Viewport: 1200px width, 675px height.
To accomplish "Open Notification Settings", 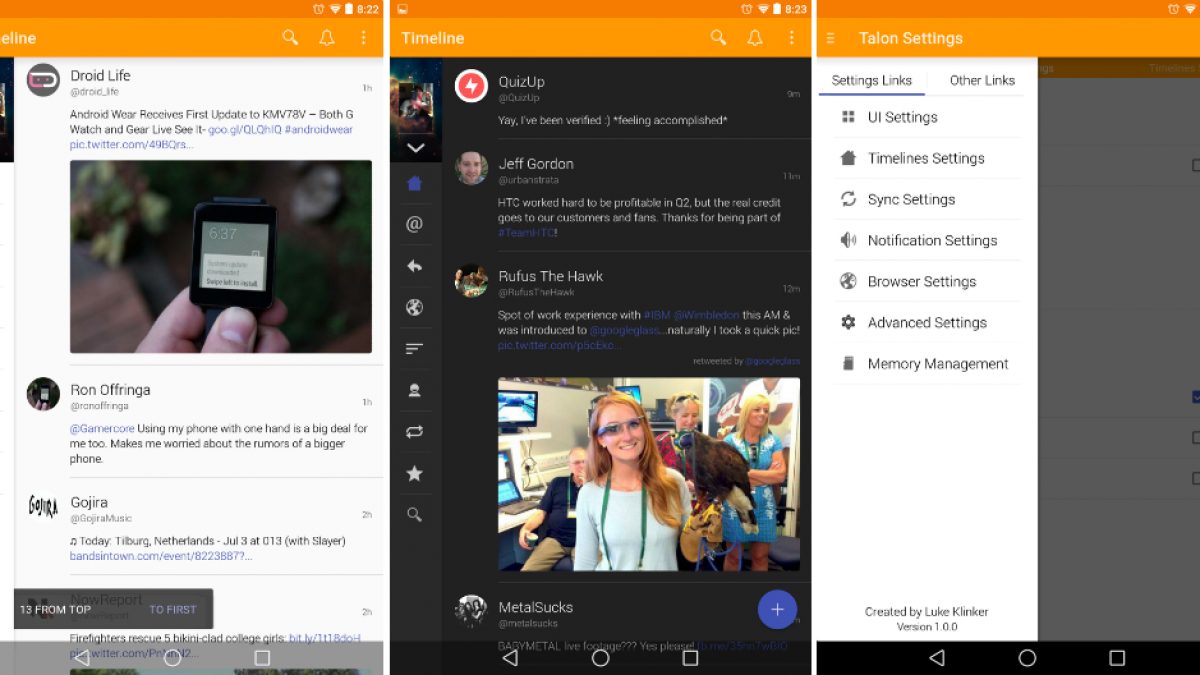I will (928, 240).
